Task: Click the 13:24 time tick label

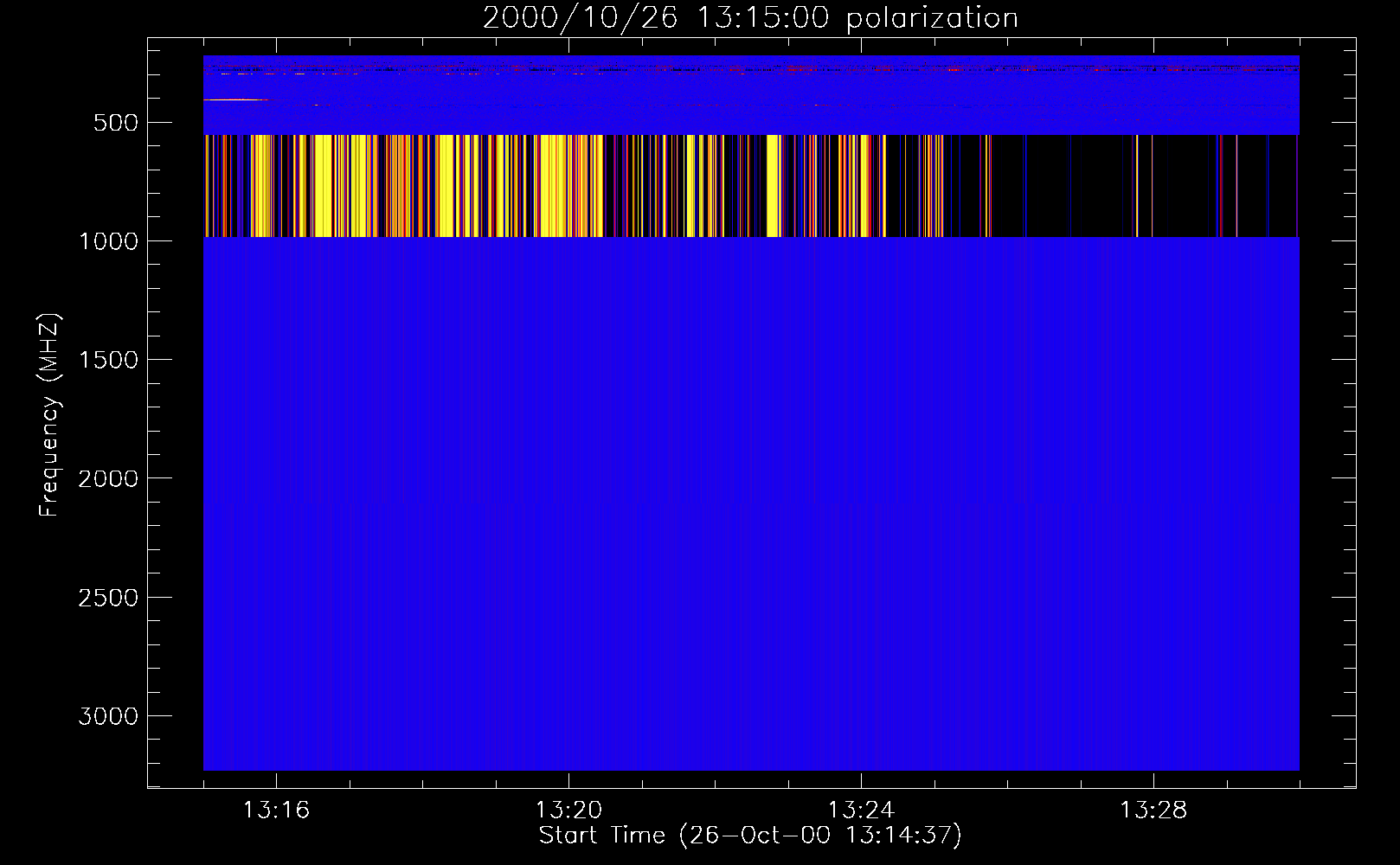Action: click(861, 811)
